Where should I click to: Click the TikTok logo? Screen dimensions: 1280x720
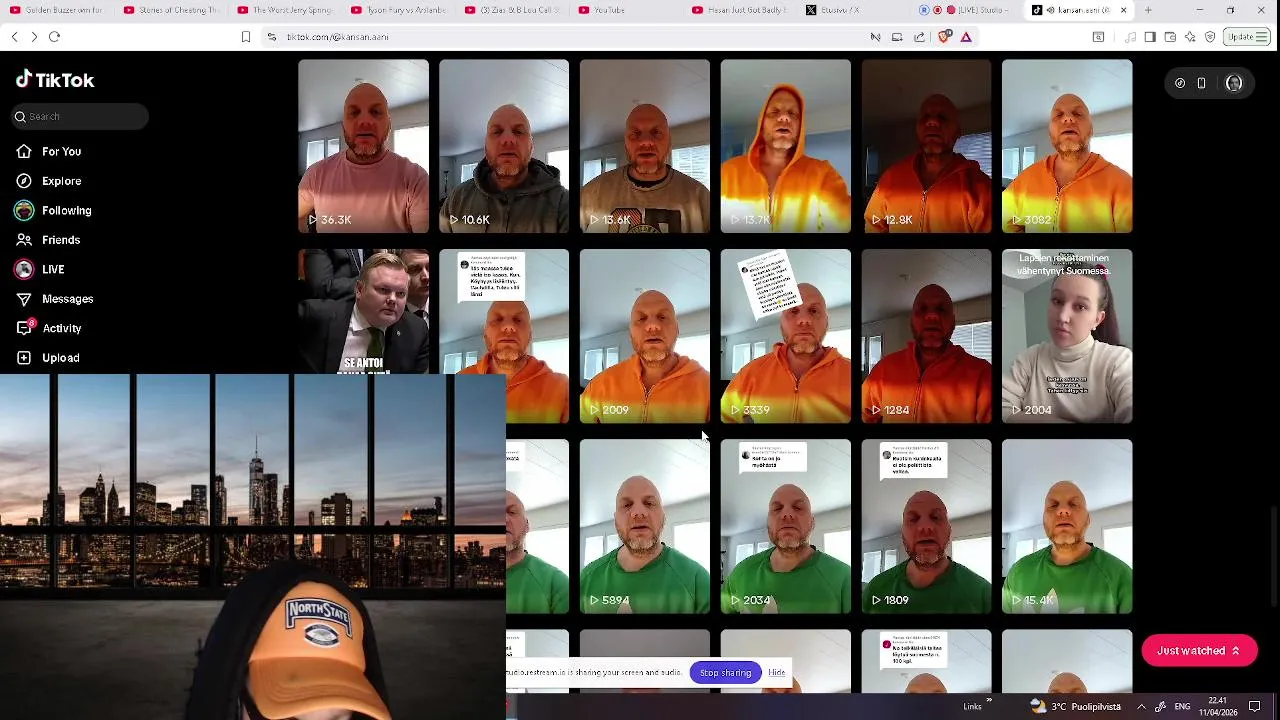55,80
